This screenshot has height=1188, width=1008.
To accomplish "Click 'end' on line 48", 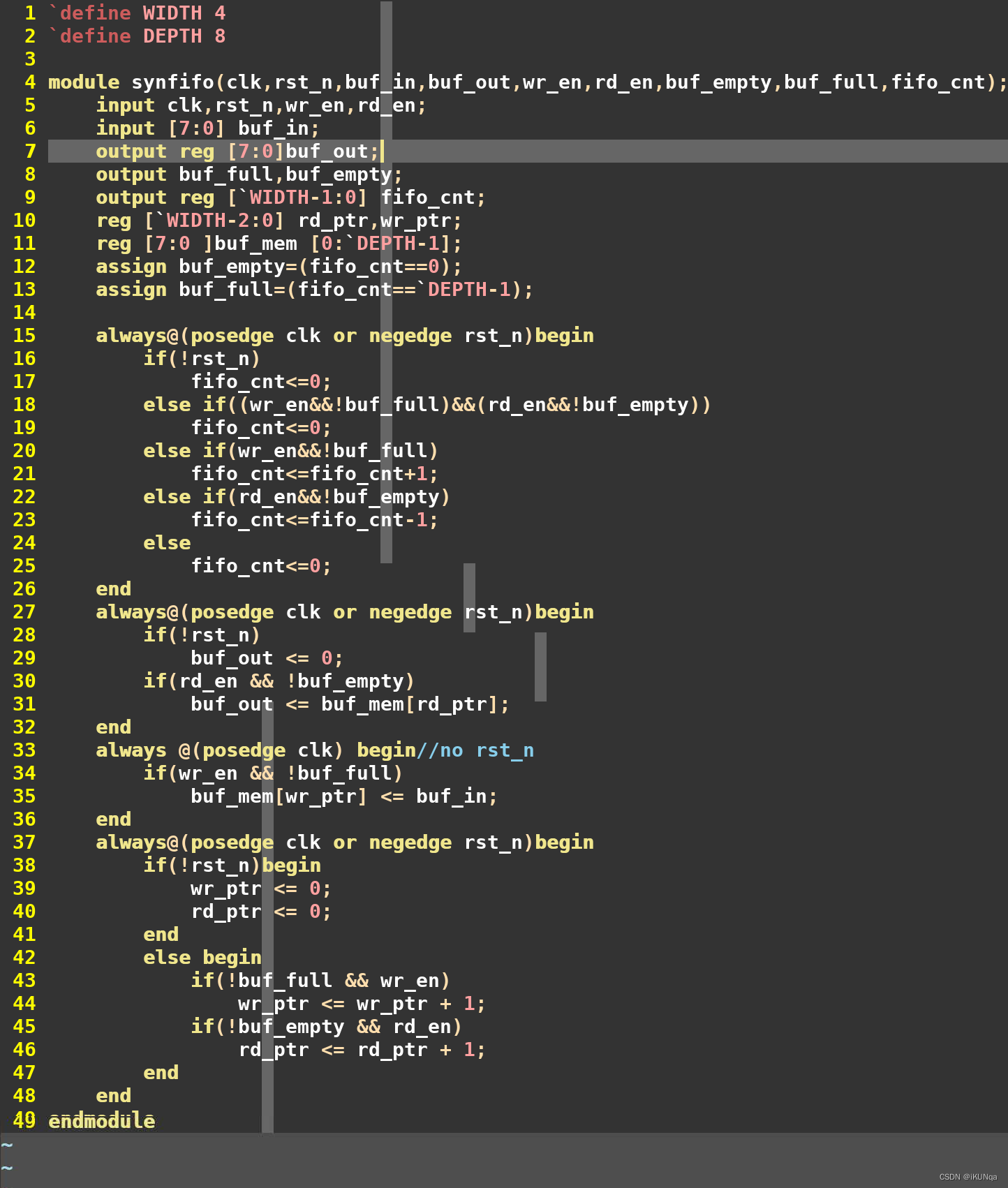I will point(113,1096).
